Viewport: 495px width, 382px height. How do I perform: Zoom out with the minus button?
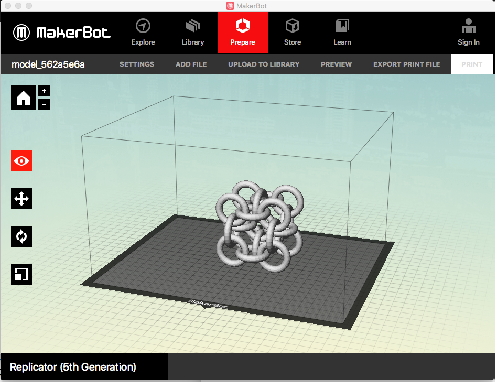(x=44, y=104)
